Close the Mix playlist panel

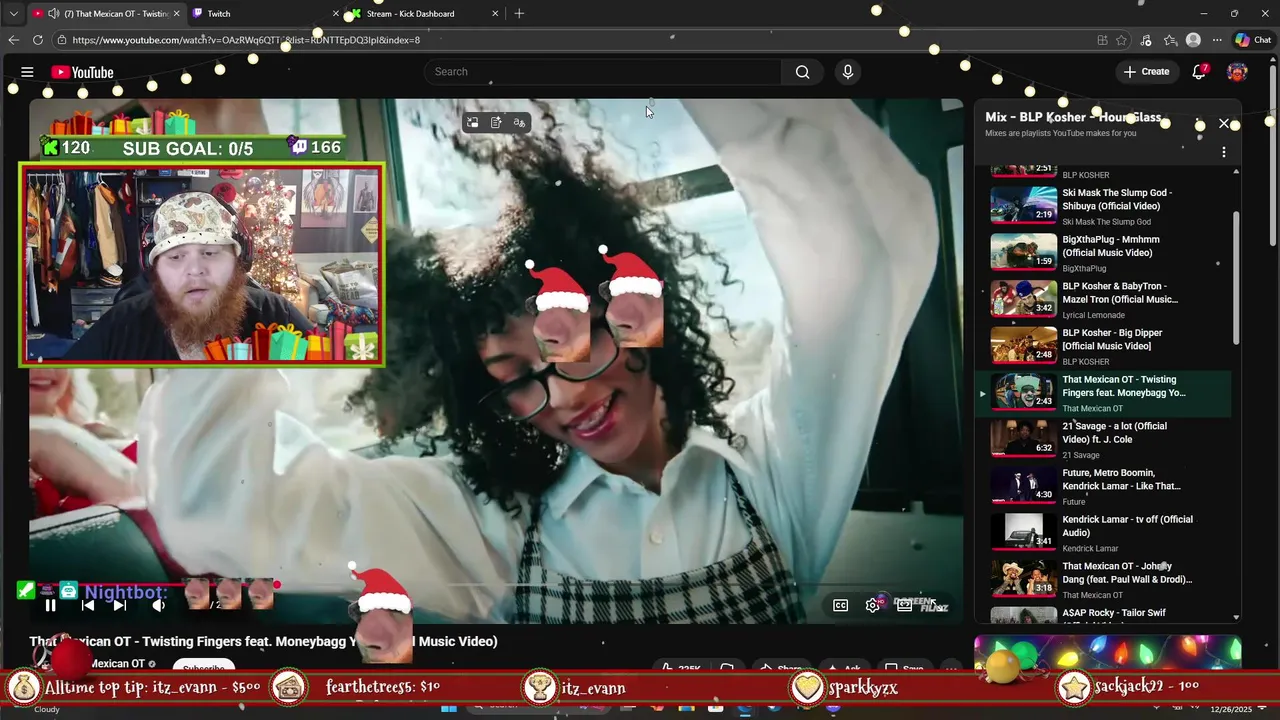click(x=1224, y=124)
